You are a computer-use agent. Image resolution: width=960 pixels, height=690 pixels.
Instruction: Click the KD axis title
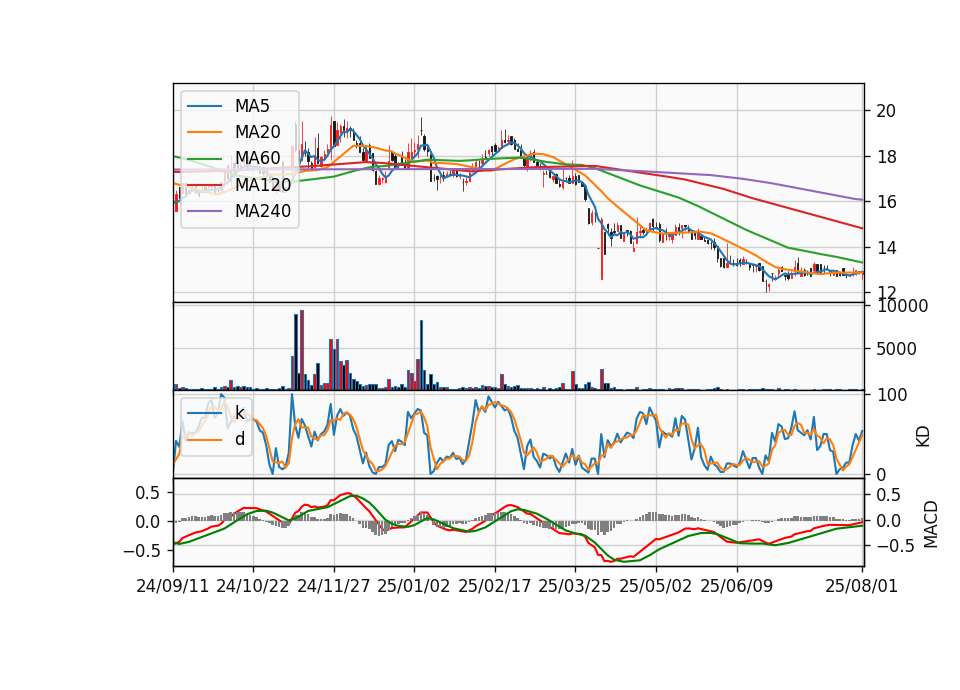tap(923, 436)
